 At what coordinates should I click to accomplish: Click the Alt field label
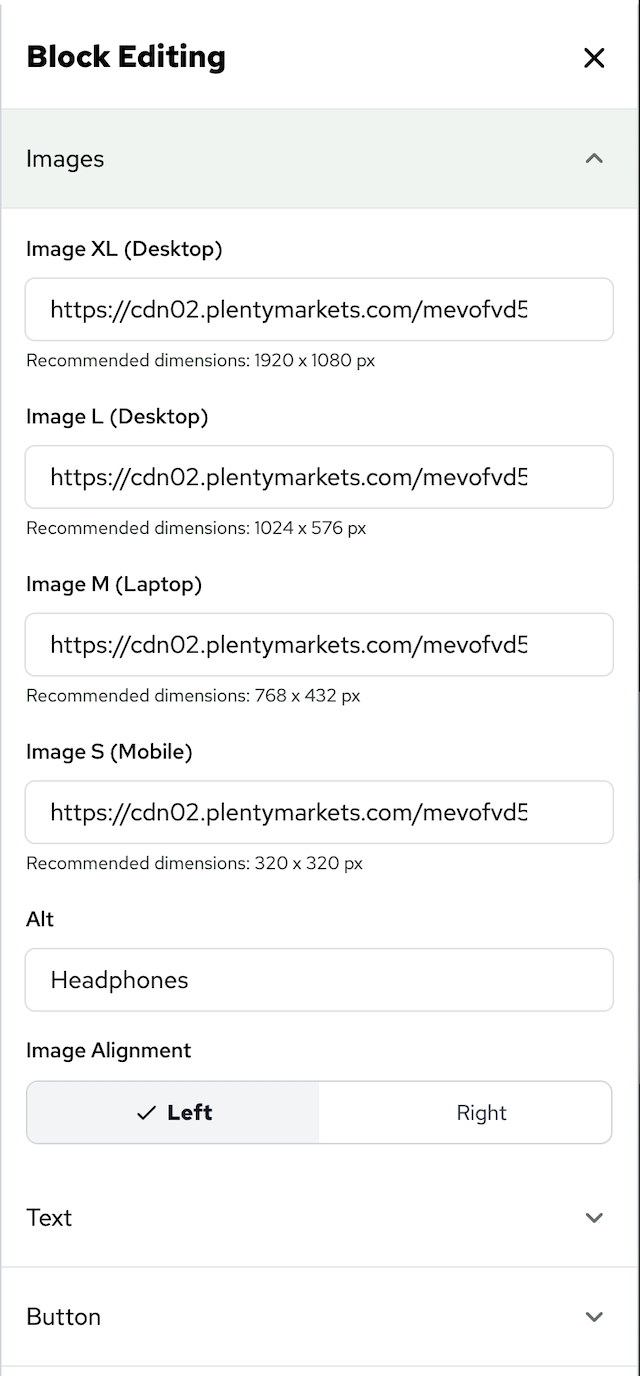point(40,919)
